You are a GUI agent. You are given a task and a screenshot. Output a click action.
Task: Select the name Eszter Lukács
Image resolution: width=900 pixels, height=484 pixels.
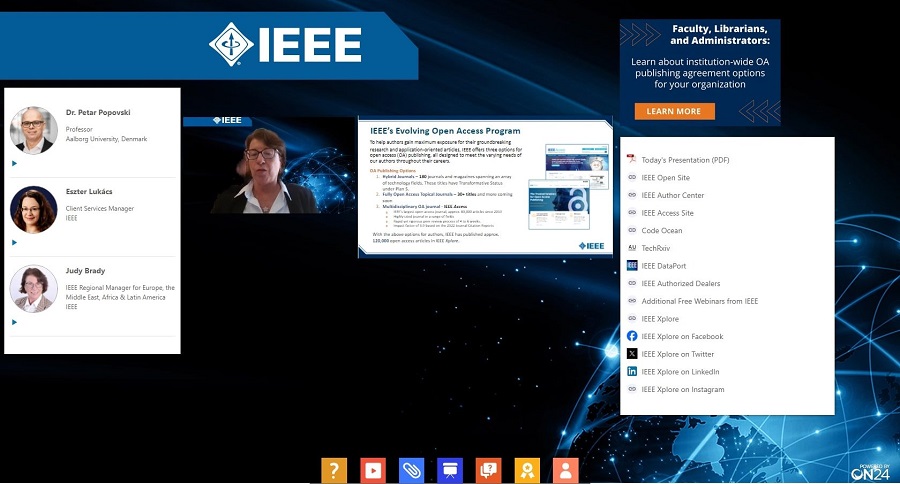click(x=89, y=192)
